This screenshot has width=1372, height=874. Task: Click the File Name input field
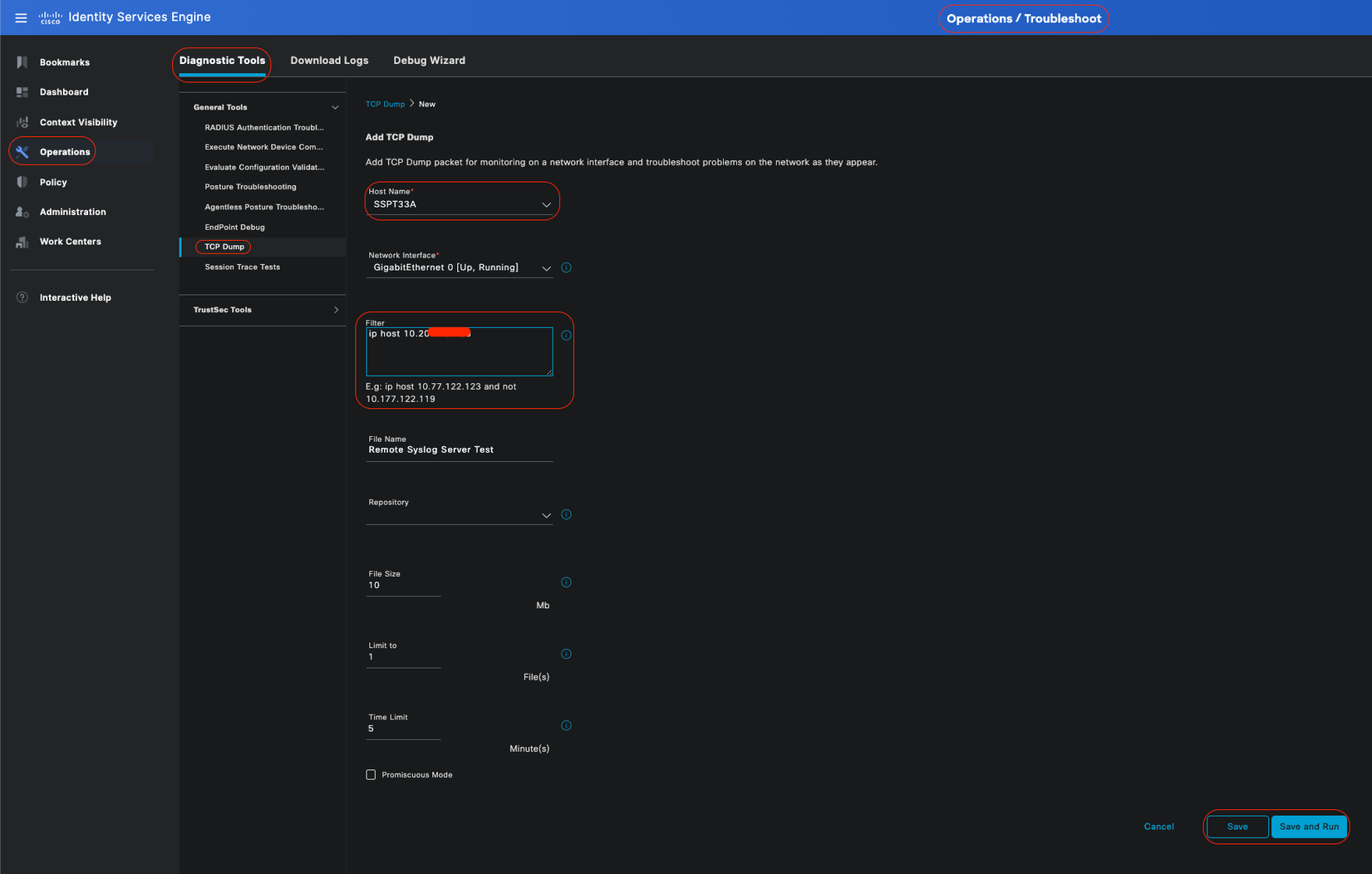click(460, 450)
